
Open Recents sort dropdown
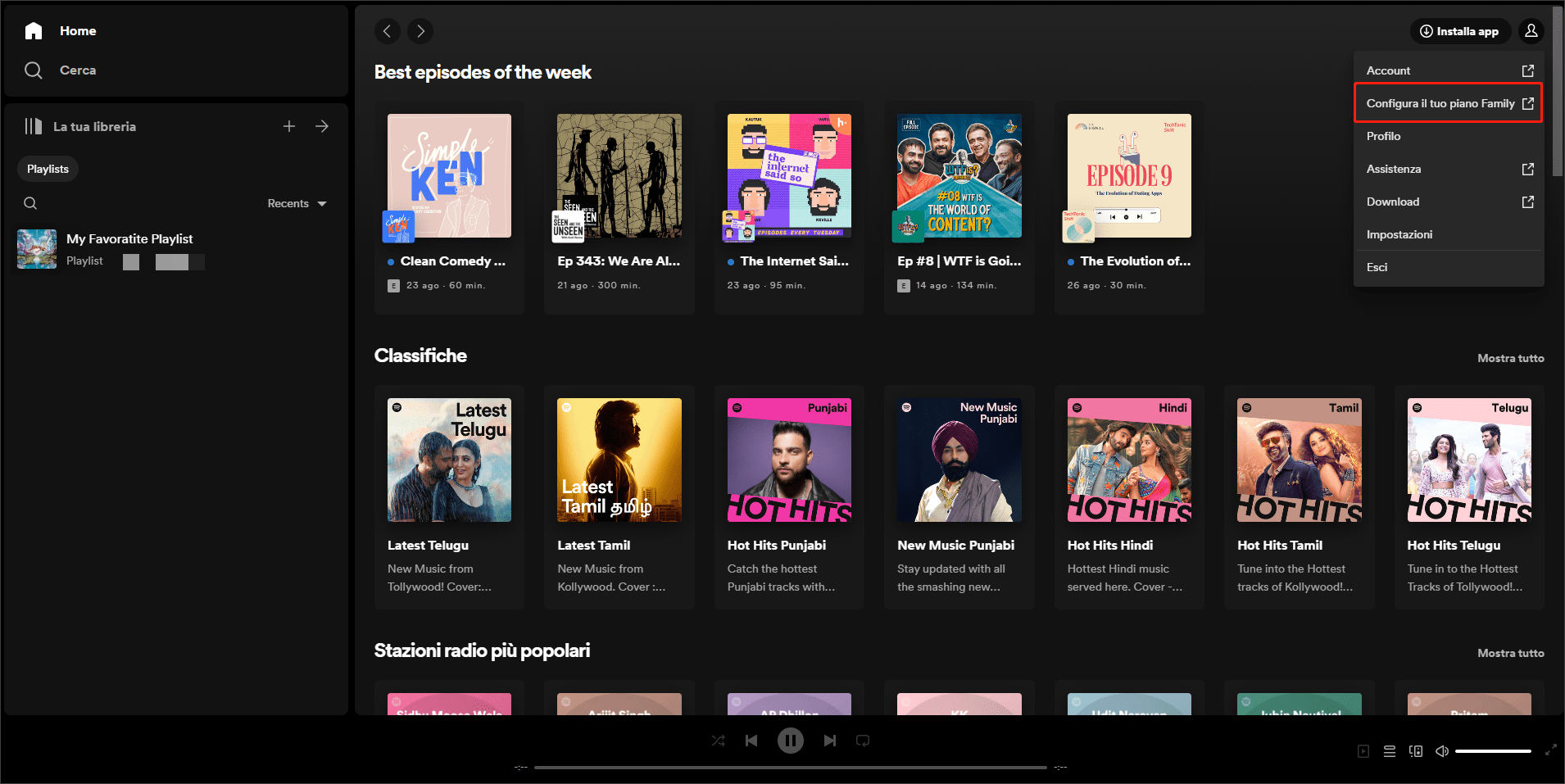(297, 203)
